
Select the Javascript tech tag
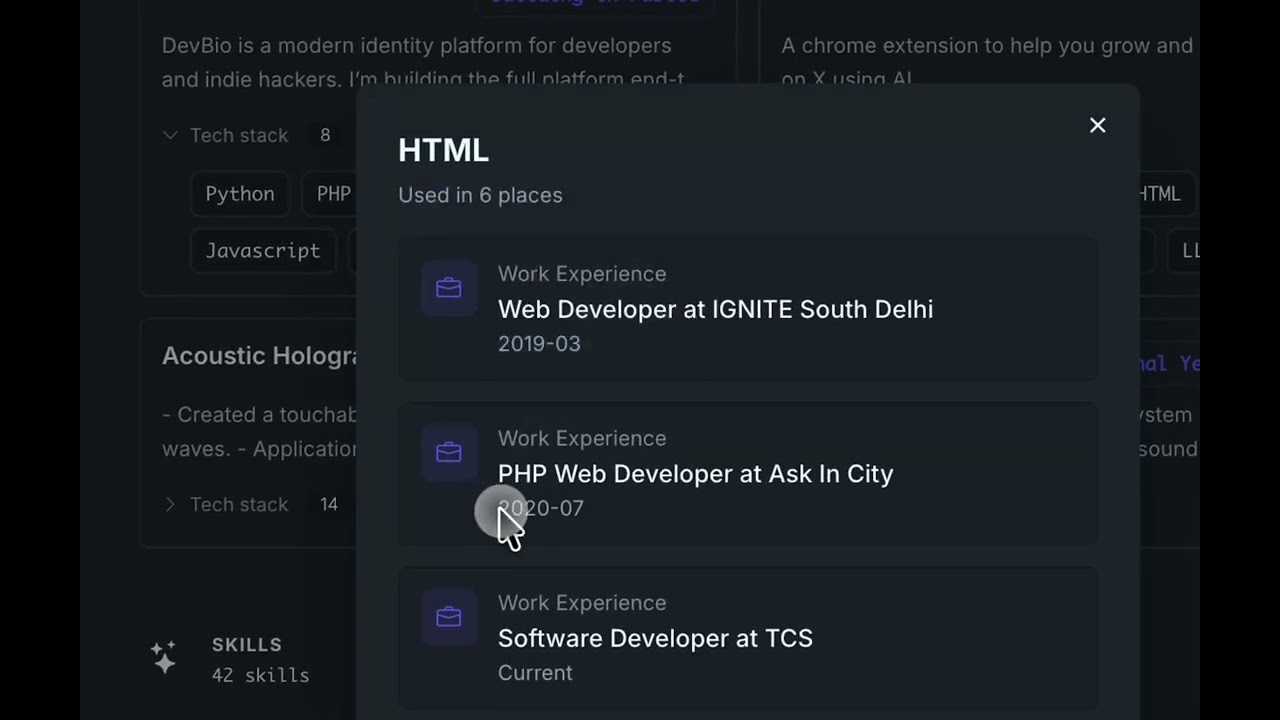pos(263,251)
